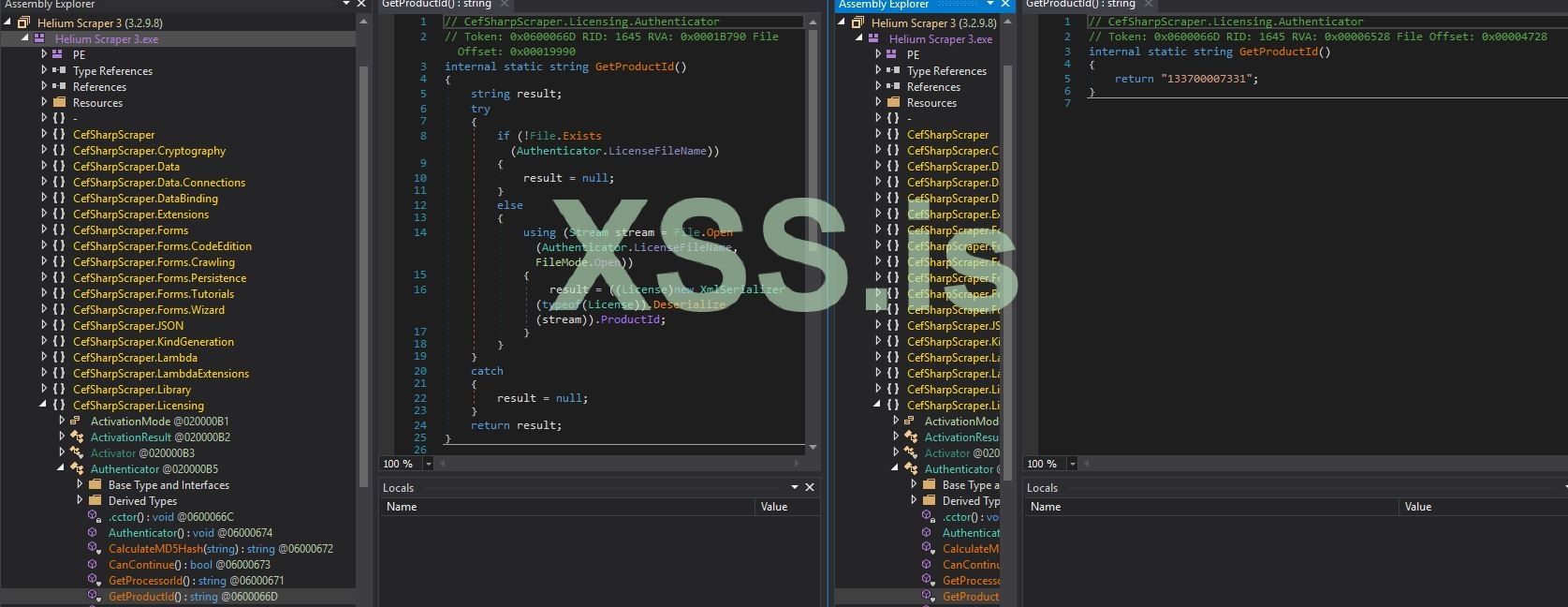Select CefSharpScraper.Forms.Wizard in left tree
Screen dimensions: 1568x607
149,309
